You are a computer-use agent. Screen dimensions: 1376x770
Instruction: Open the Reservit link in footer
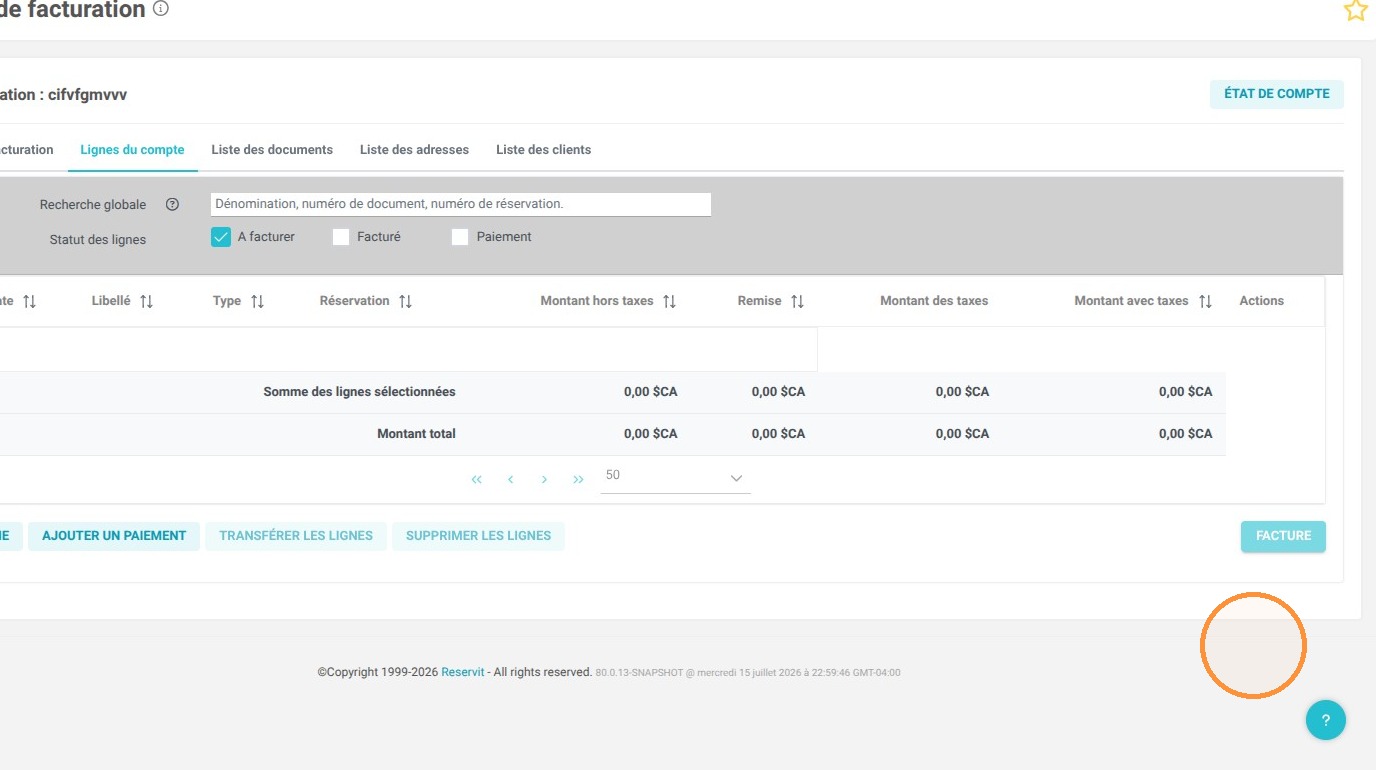point(463,672)
